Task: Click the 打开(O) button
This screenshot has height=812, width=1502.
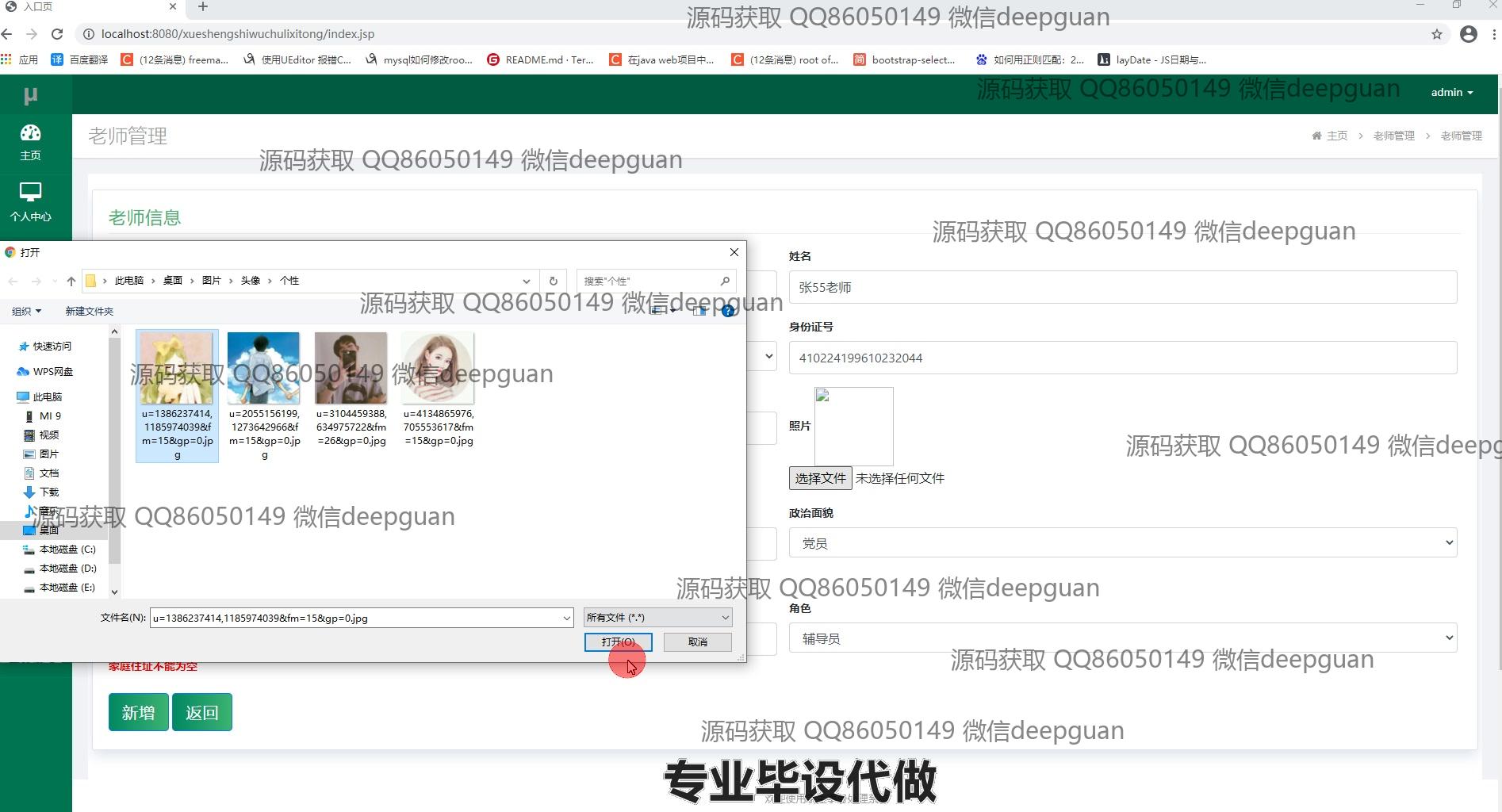Action: (x=618, y=642)
